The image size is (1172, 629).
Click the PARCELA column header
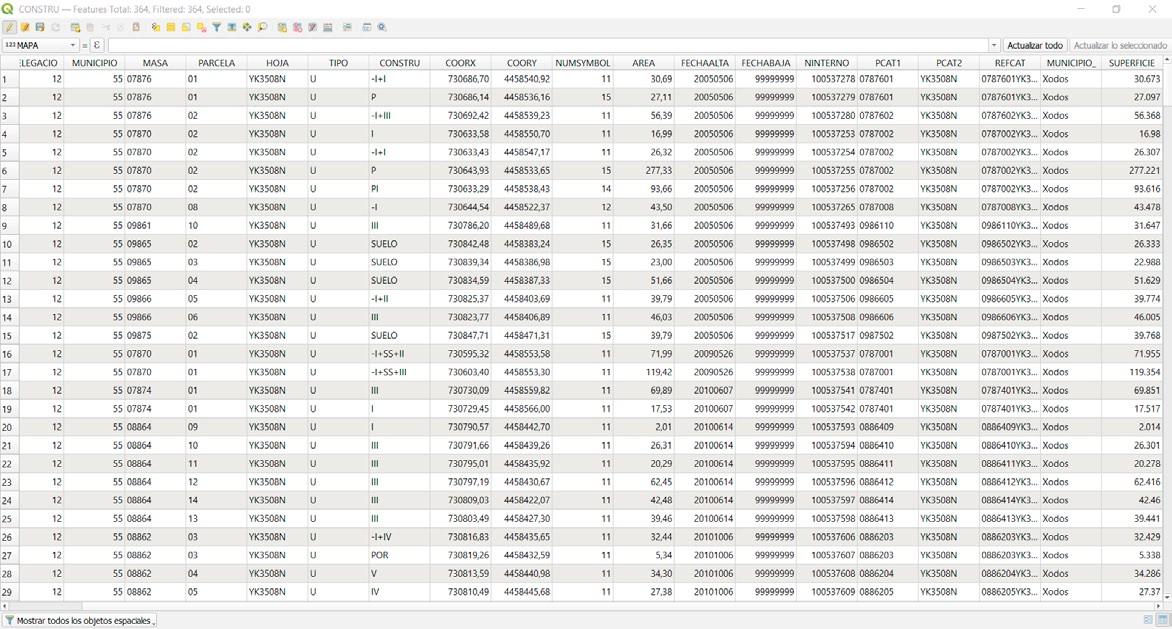(x=216, y=63)
